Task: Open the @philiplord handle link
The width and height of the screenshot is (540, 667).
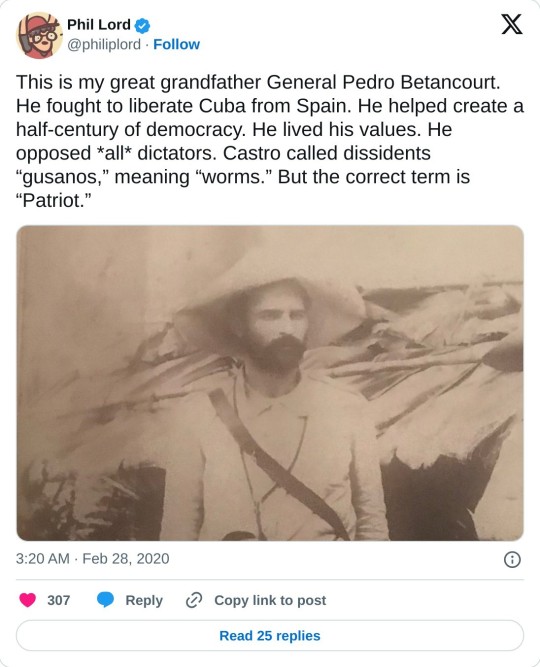Action: click(x=104, y=44)
